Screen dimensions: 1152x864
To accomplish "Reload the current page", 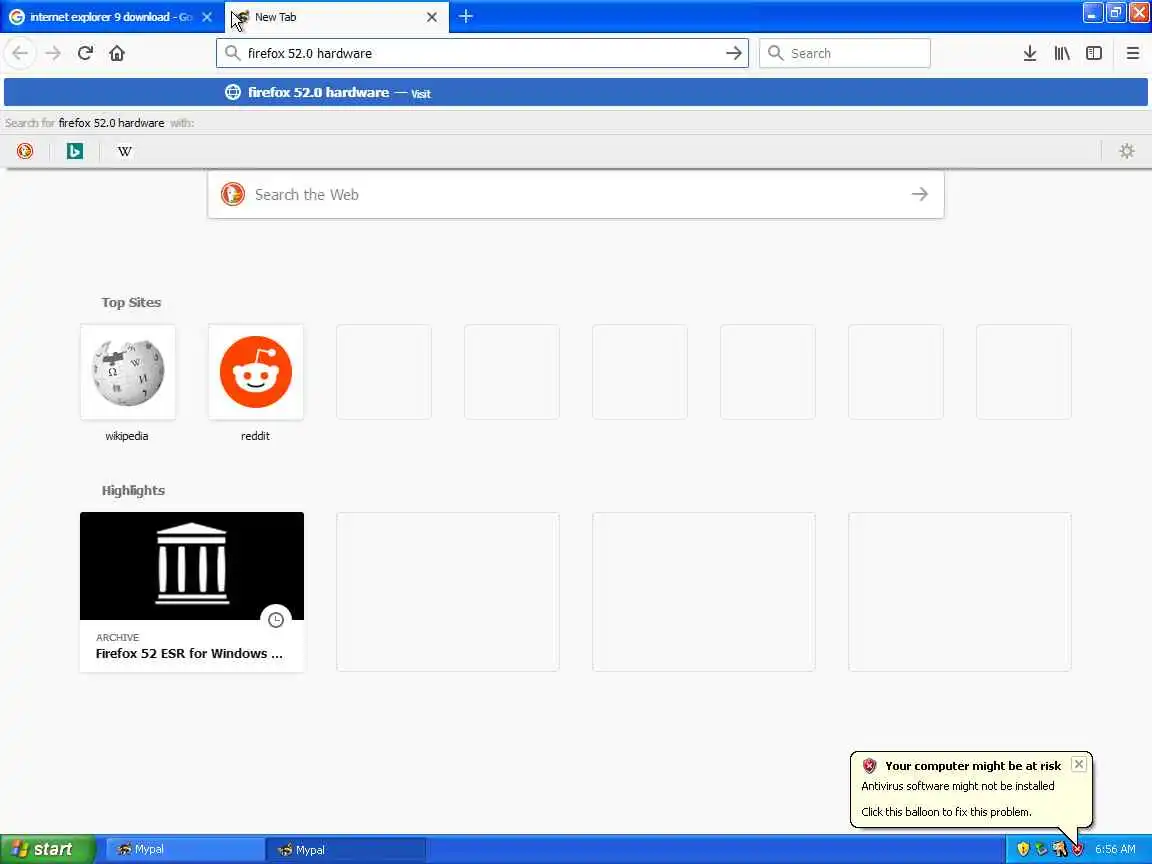I will (85, 53).
